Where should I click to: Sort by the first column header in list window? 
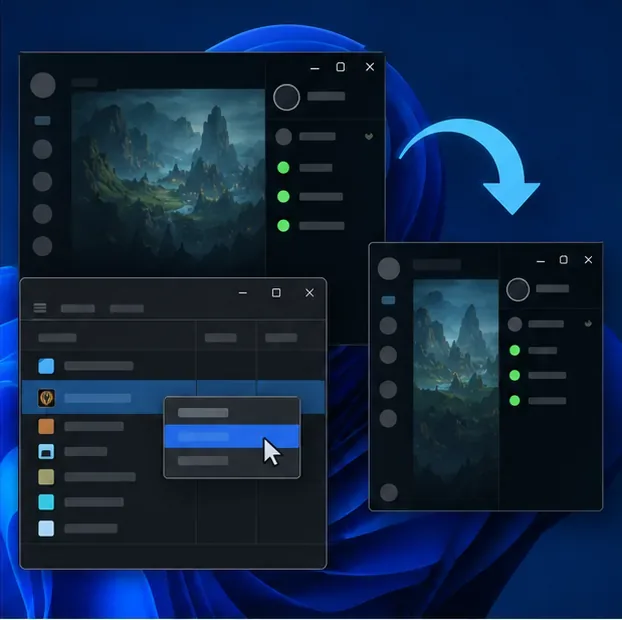58,338
